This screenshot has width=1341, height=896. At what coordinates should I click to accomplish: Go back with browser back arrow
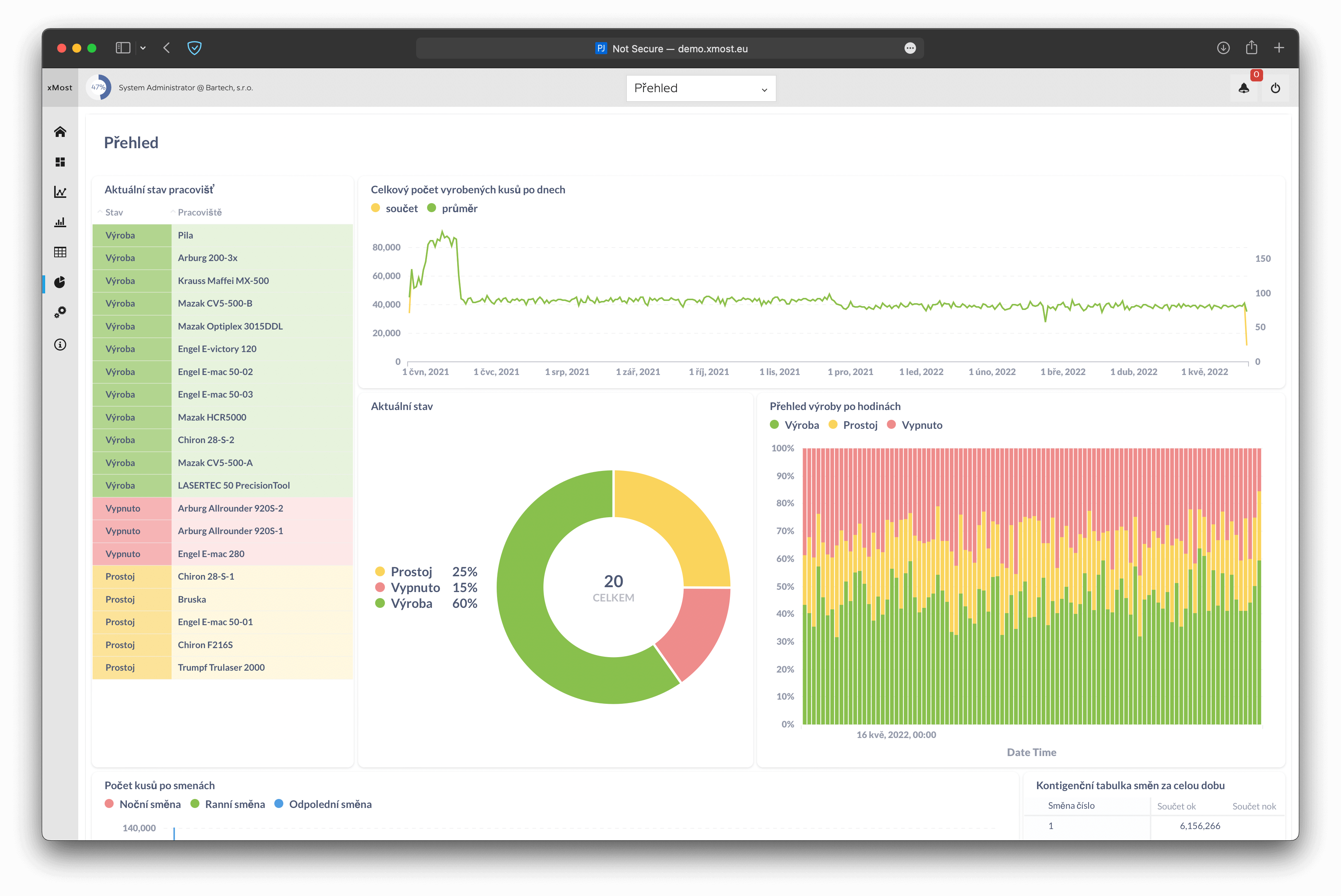tap(167, 48)
